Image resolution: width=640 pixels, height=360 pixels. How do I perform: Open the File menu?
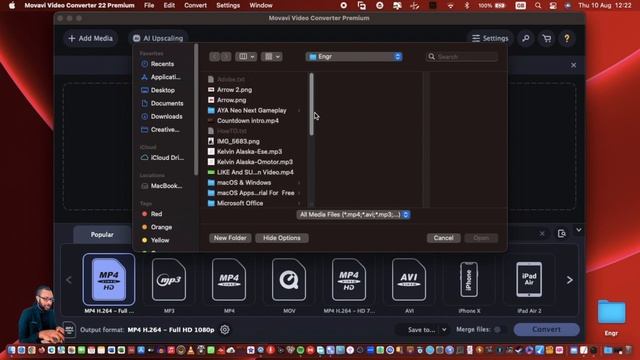click(x=149, y=5)
